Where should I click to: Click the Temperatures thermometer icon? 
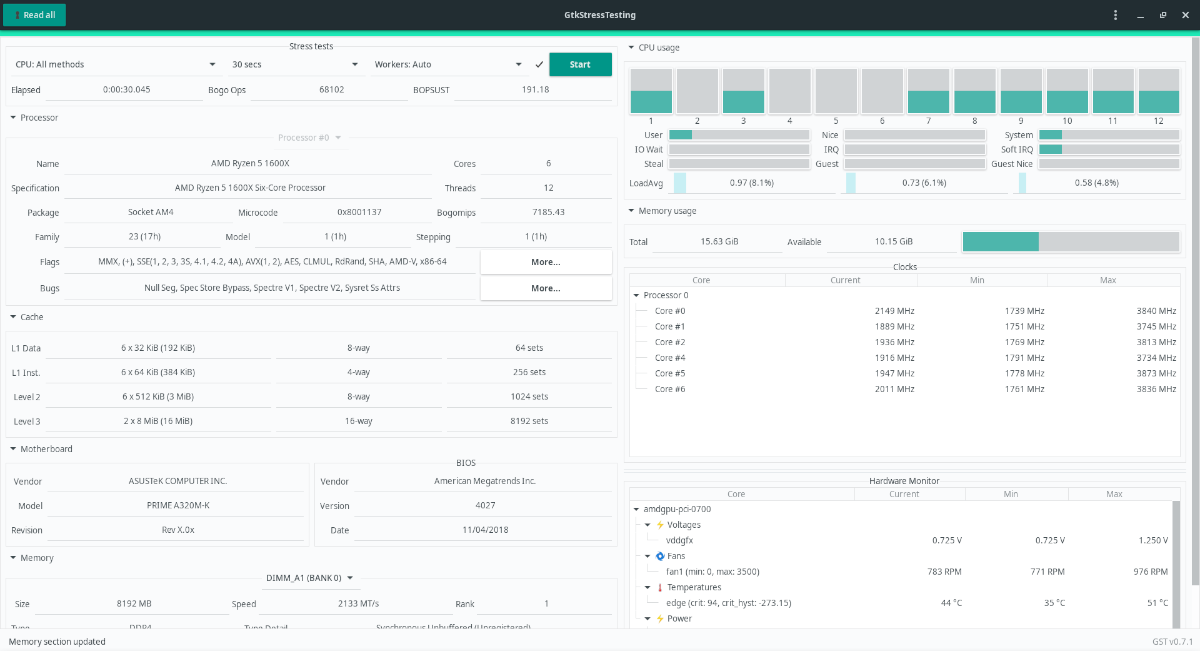[659, 587]
